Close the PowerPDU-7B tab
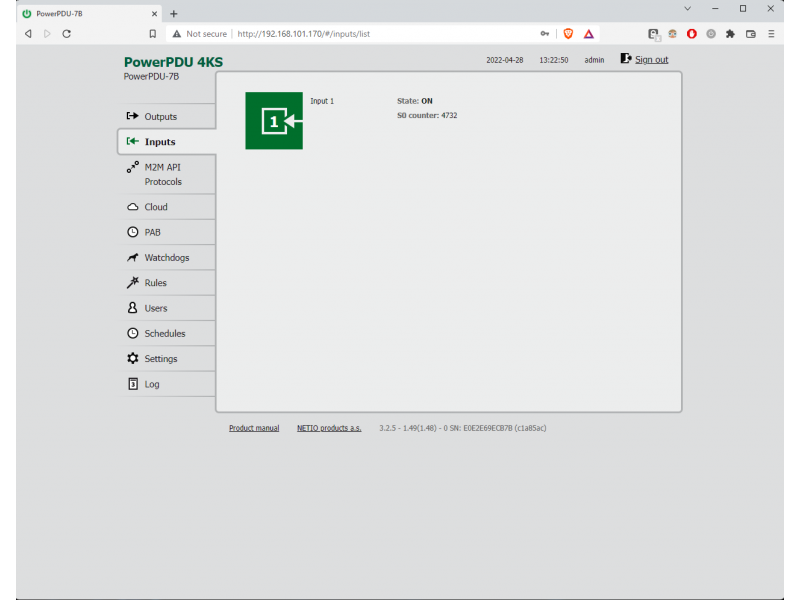Screen dimensions: 800x600 [x=154, y=14]
